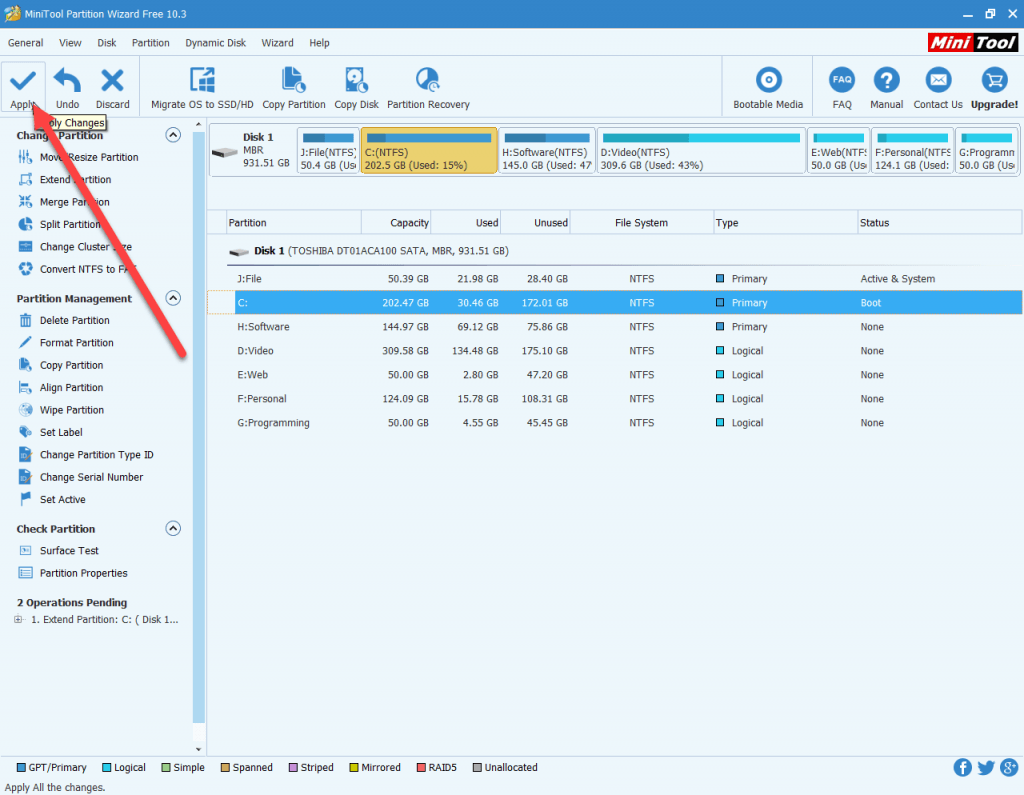The height and width of the screenshot is (795, 1024).
Task: Click the sidebar vertical scrollbar
Action: pos(198,430)
